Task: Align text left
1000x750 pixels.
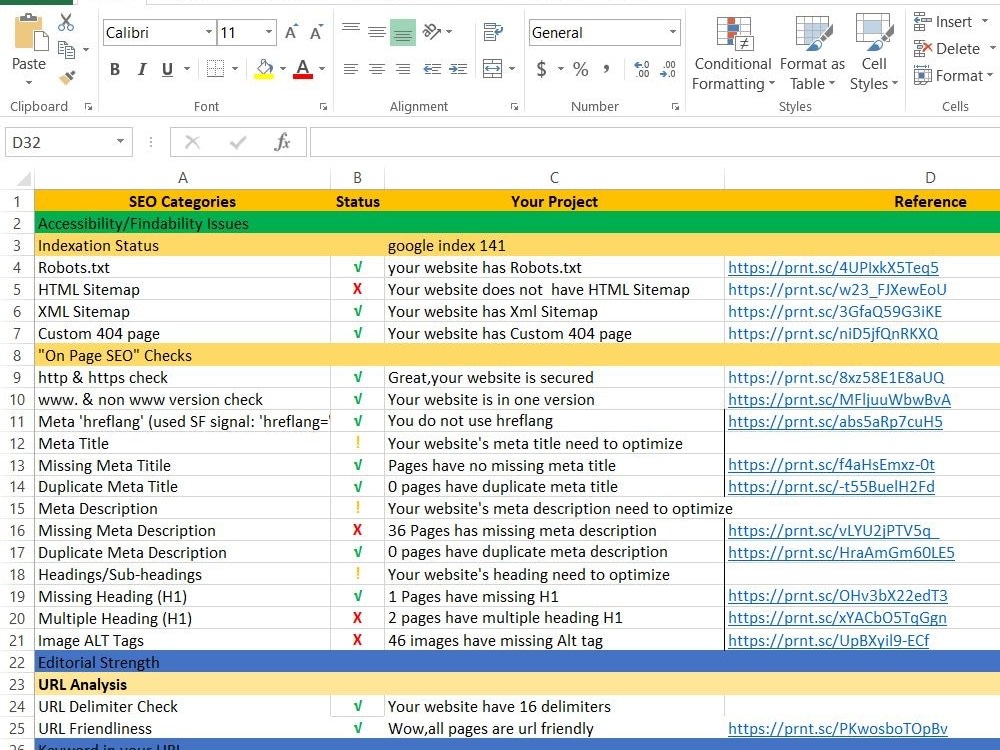Action: (x=351, y=69)
